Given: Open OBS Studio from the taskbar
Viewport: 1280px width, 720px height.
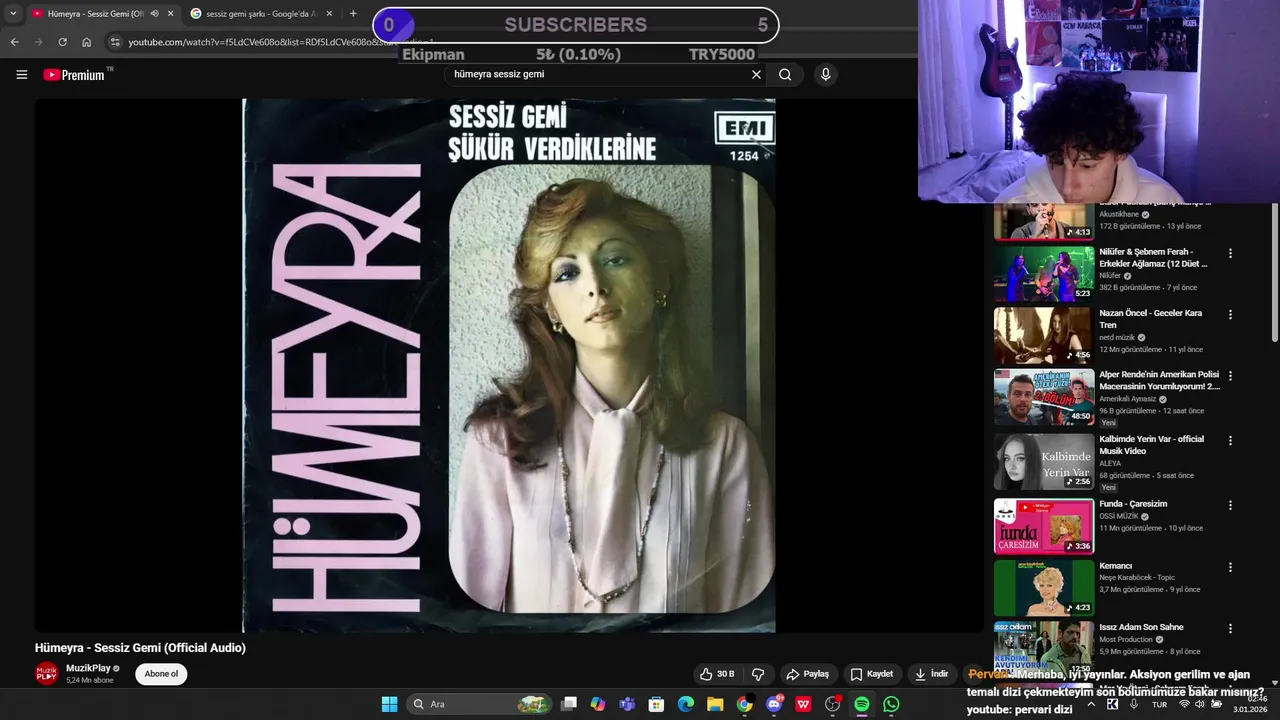Looking at the screenshot, I should click(x=832, y=704).
